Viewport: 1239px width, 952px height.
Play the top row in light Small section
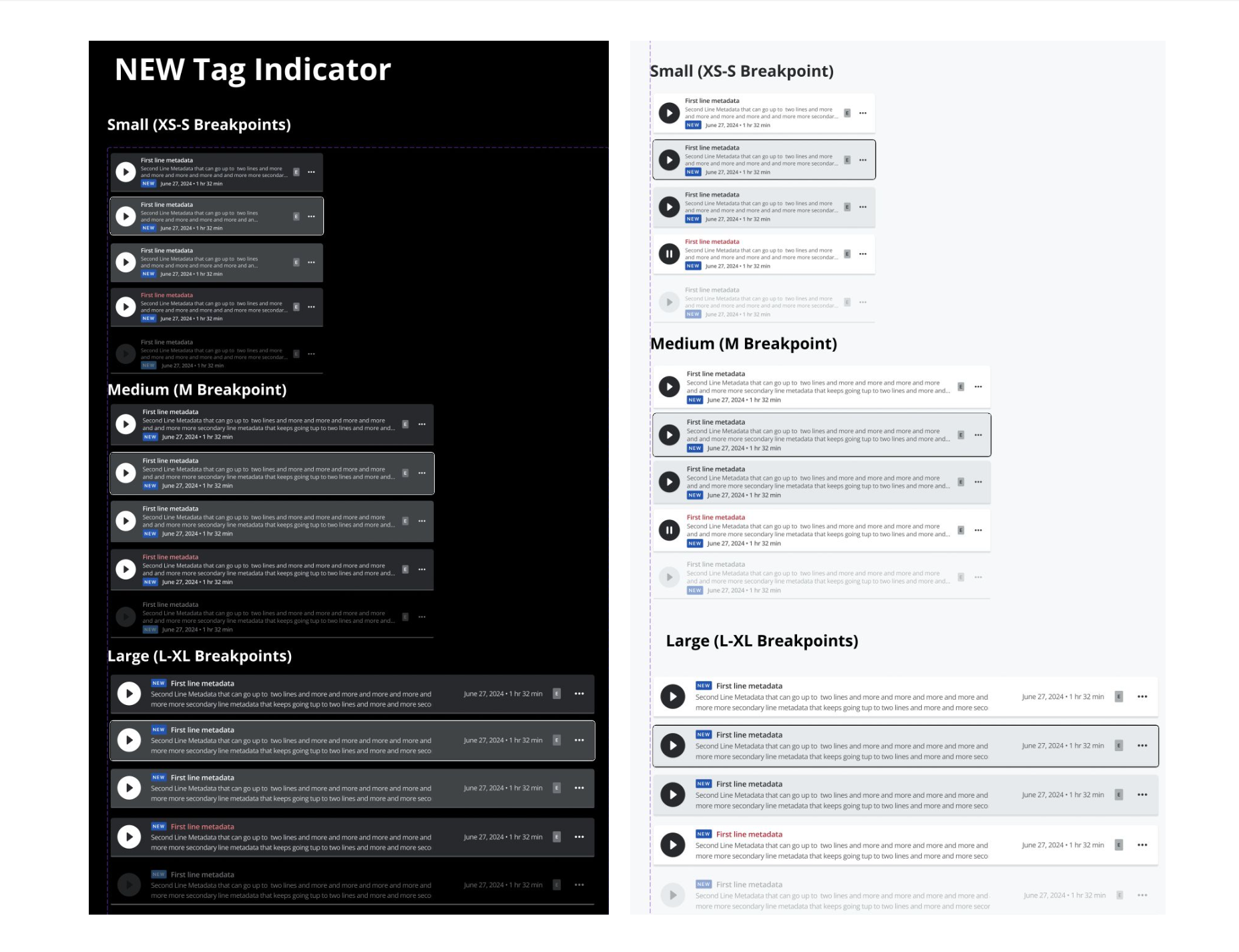tap(669, 113)
